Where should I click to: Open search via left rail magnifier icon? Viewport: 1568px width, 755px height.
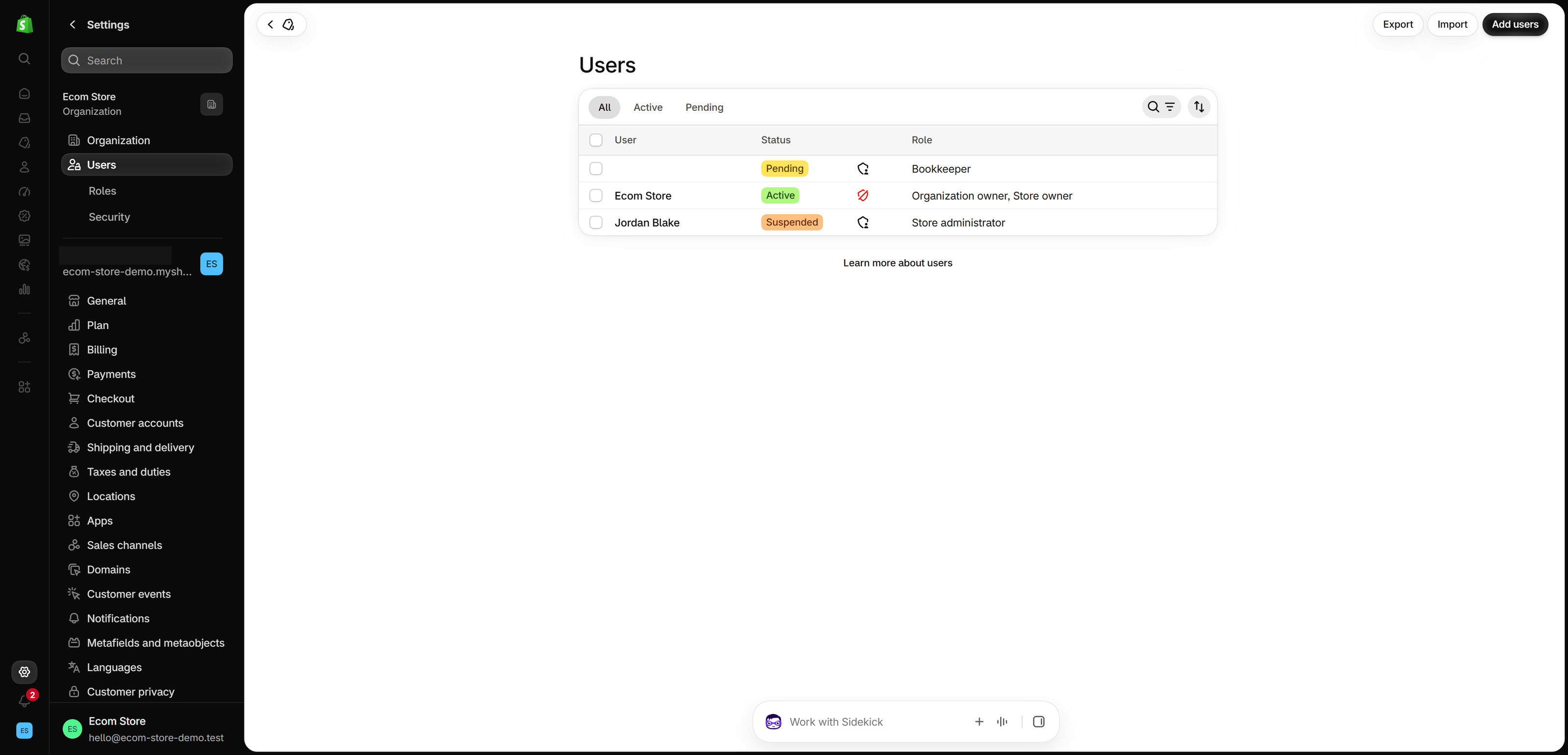(x=24, y=58)
